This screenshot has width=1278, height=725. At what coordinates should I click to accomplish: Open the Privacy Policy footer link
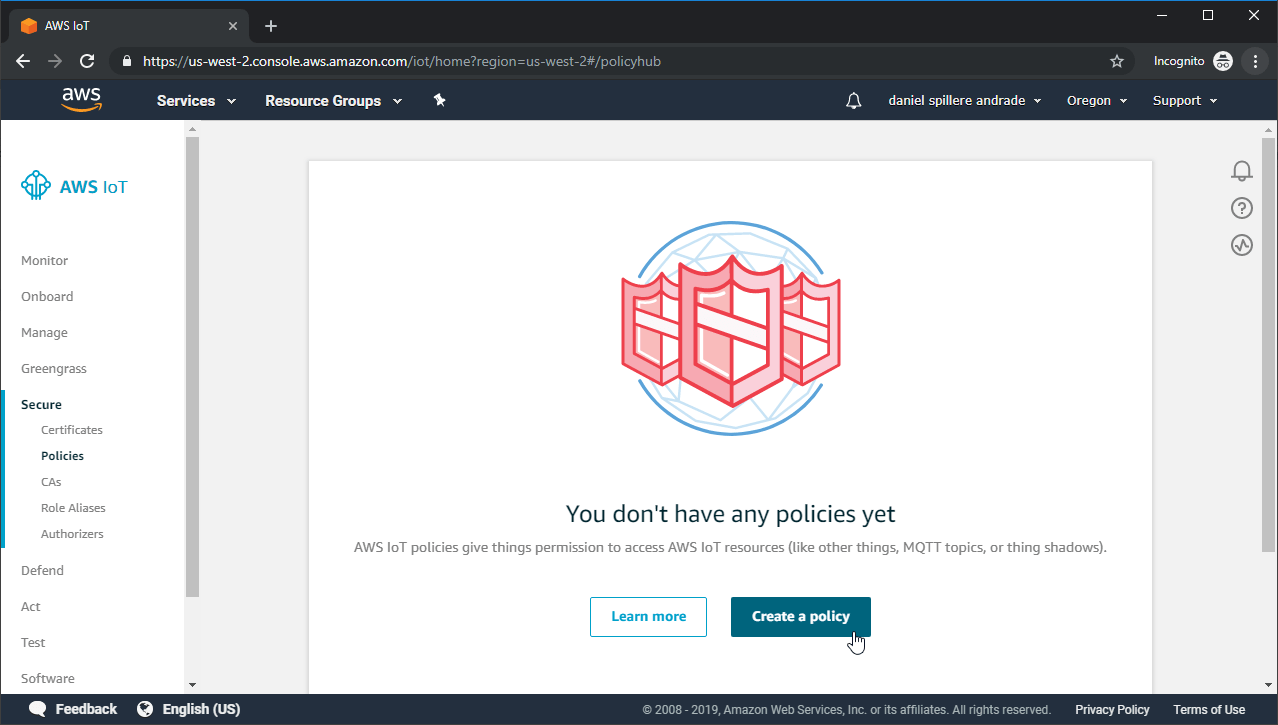(1112, 710)
